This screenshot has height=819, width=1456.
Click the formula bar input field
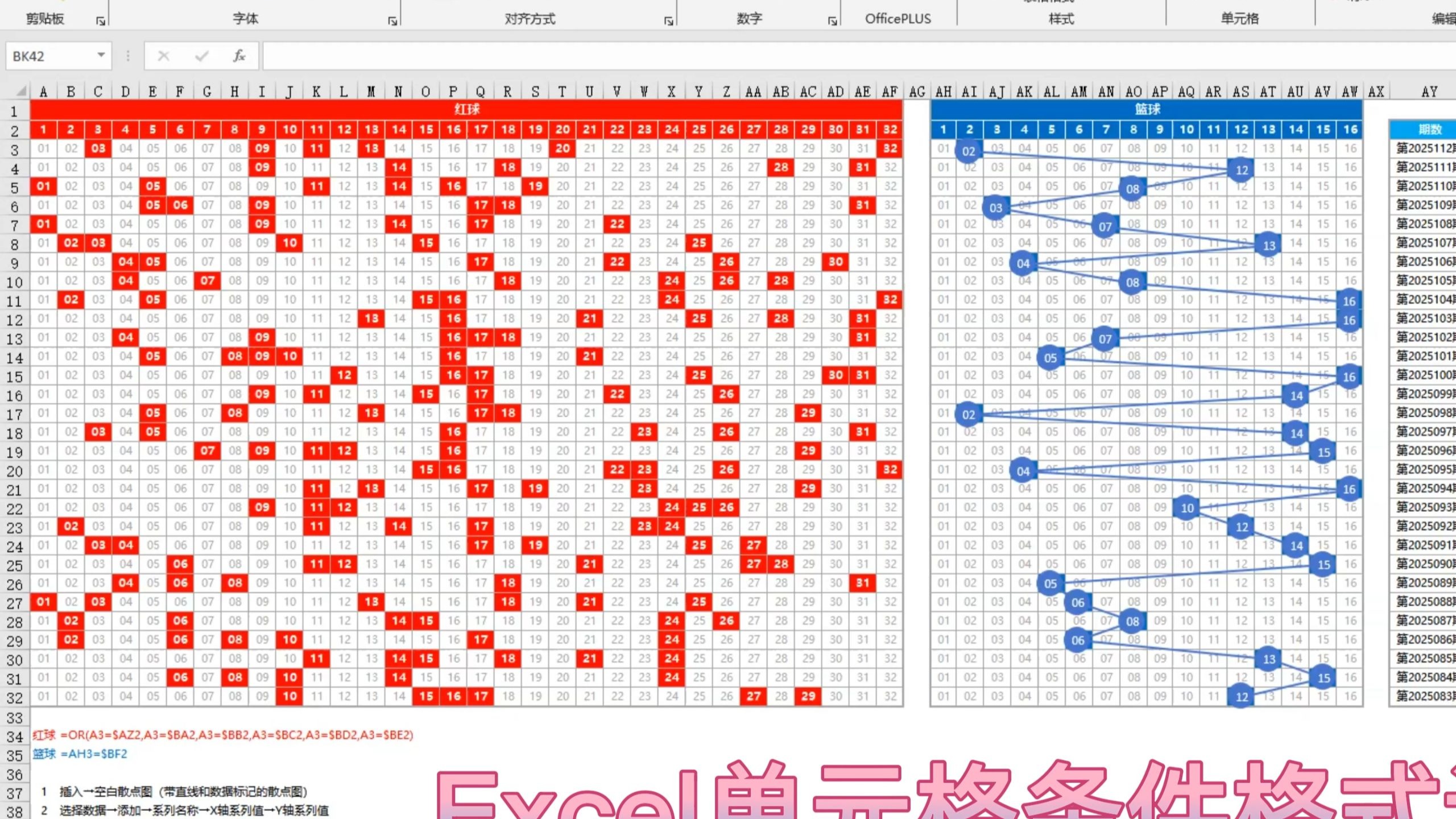point(853,56)
